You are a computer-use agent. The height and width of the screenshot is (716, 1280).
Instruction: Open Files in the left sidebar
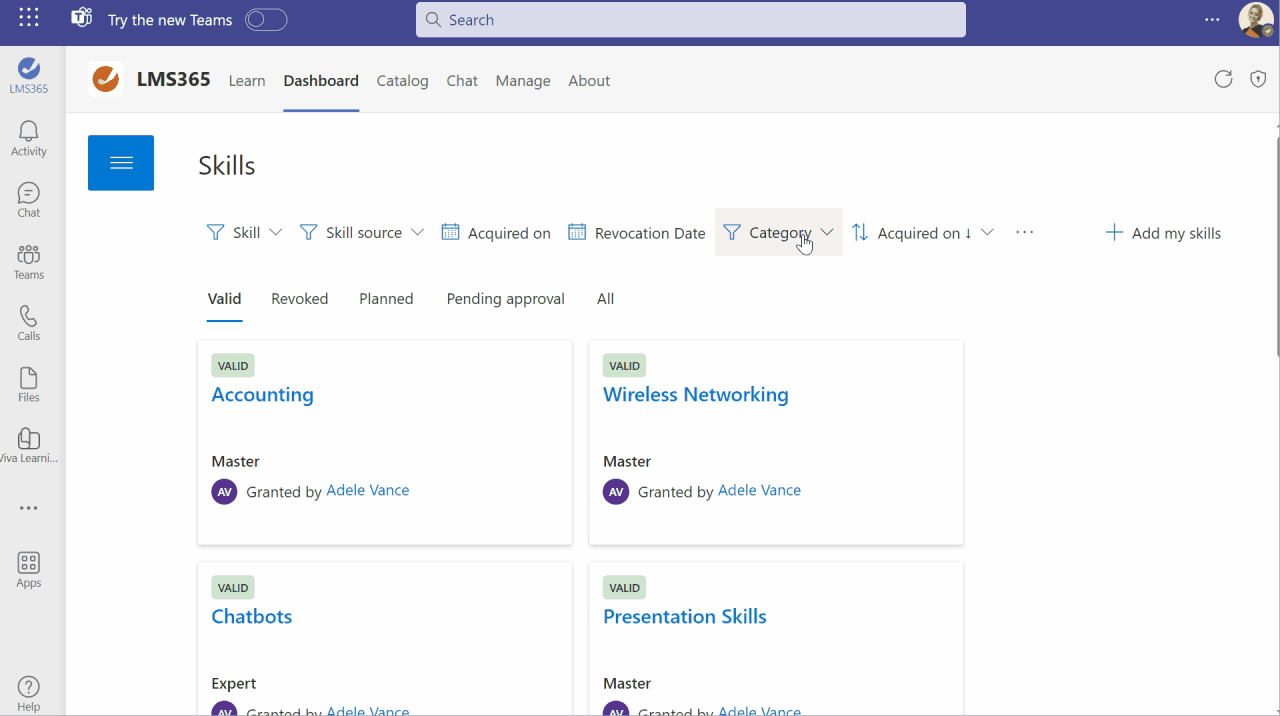pyautogui.click(x=29, y=385)
